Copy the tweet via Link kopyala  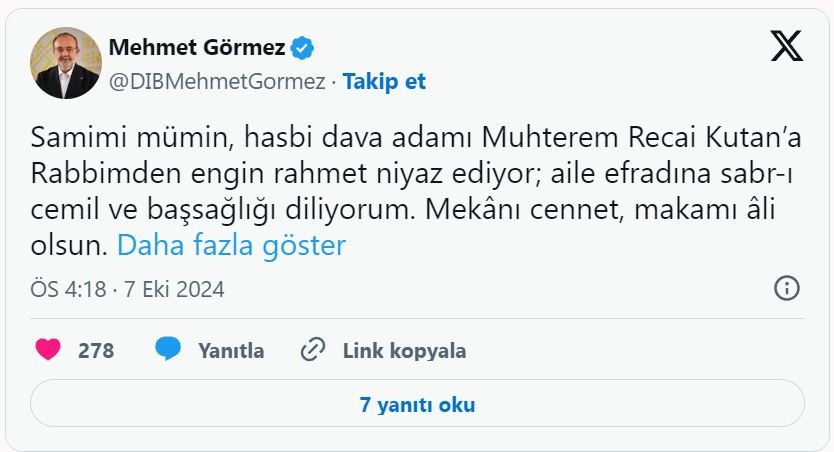pyautogui.click(x=404, y=351)
